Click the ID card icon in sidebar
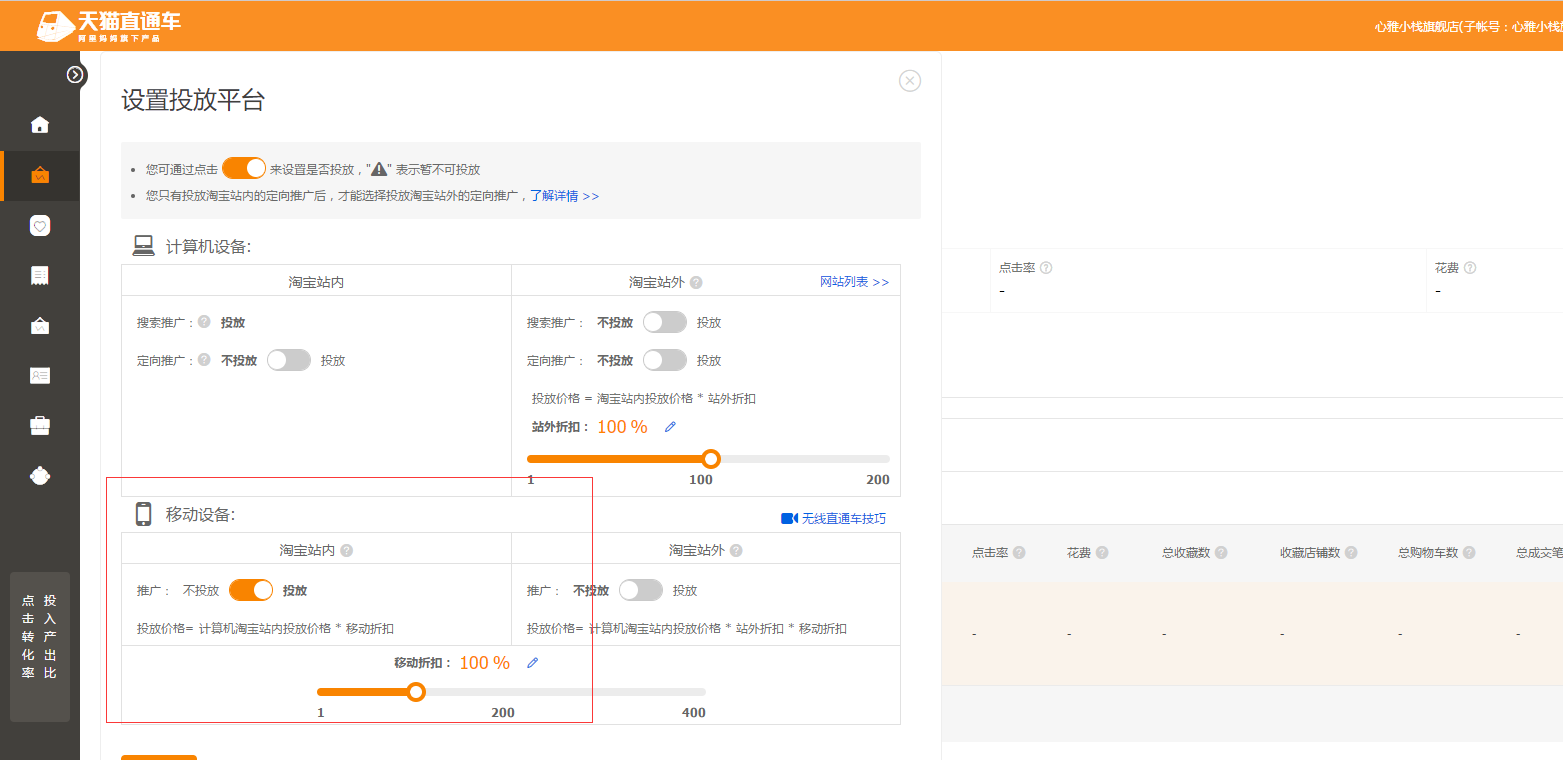The image size is (1563, 760). coord(40,376)
